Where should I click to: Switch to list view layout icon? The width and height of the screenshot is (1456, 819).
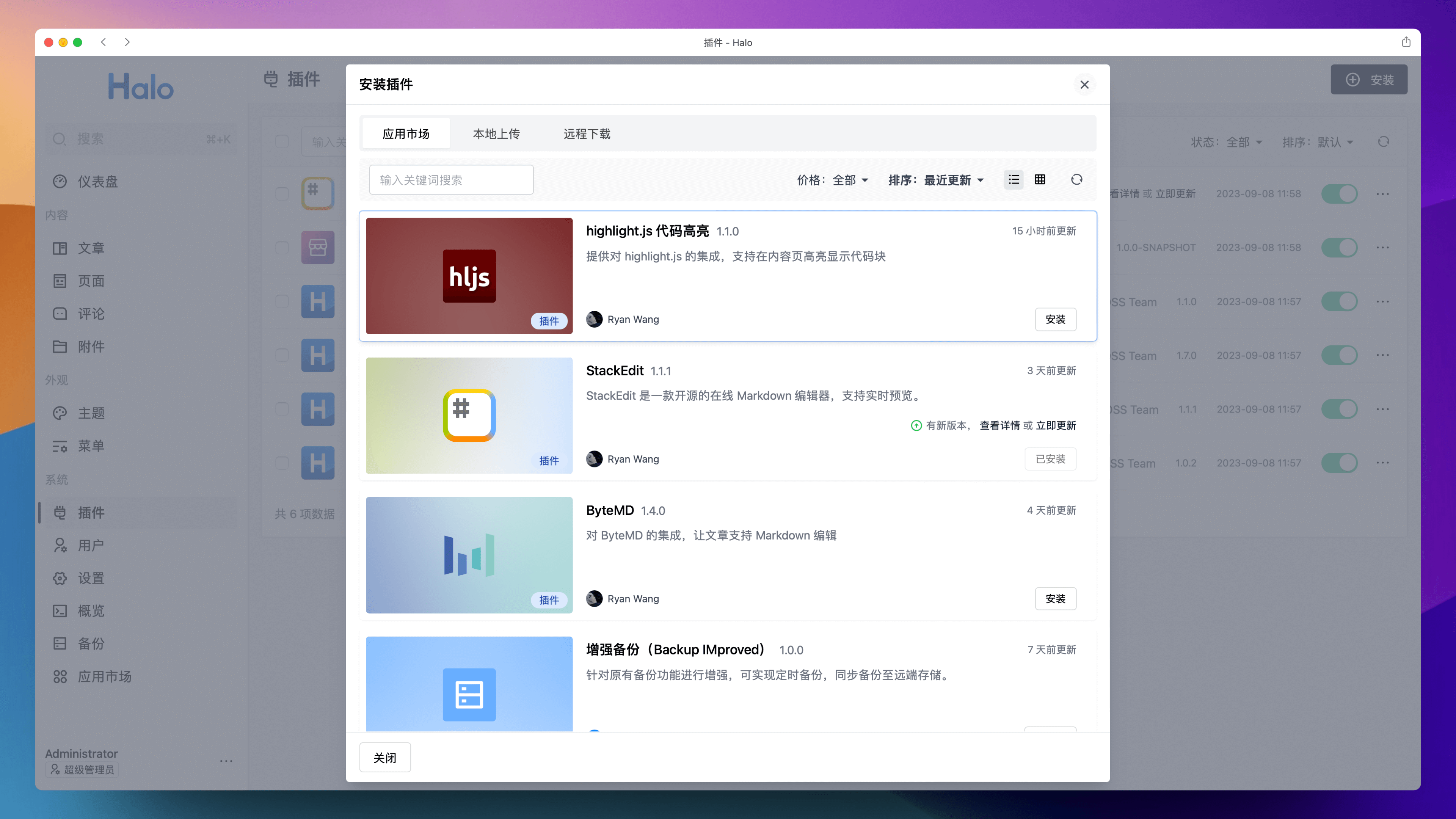tap(1014, 180)
